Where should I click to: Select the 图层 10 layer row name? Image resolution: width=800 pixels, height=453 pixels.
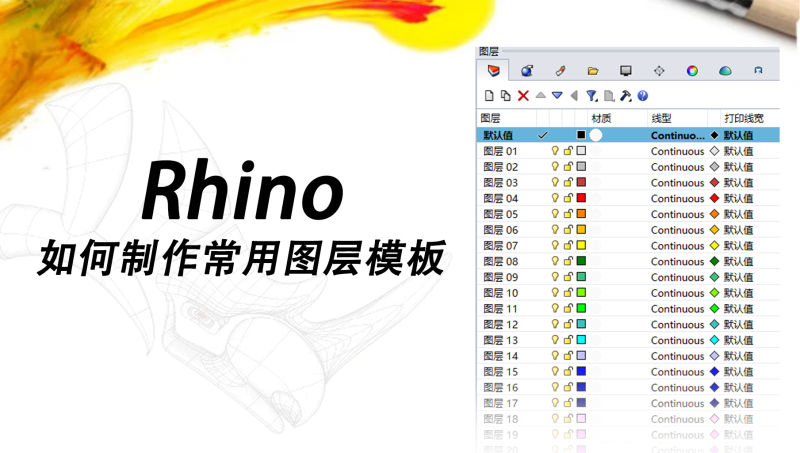pos(501,293)
